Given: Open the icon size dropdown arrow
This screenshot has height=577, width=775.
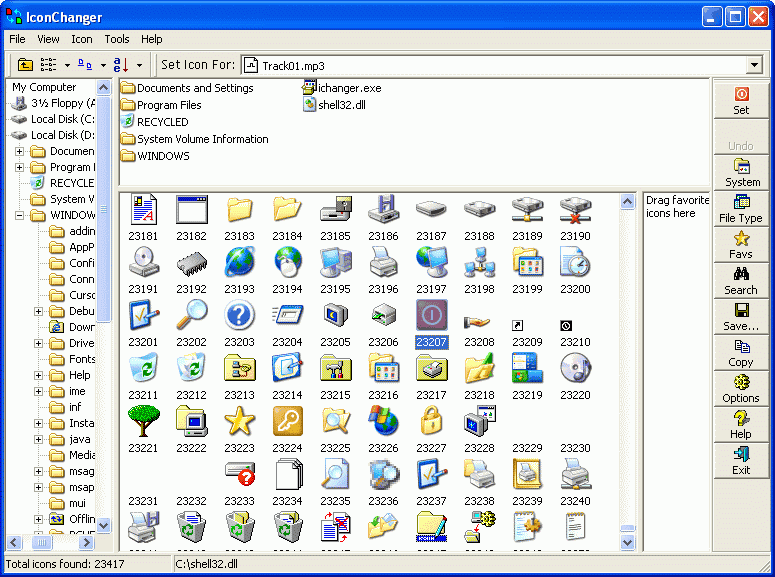Looking at the screenshot, I should (103, 65).
